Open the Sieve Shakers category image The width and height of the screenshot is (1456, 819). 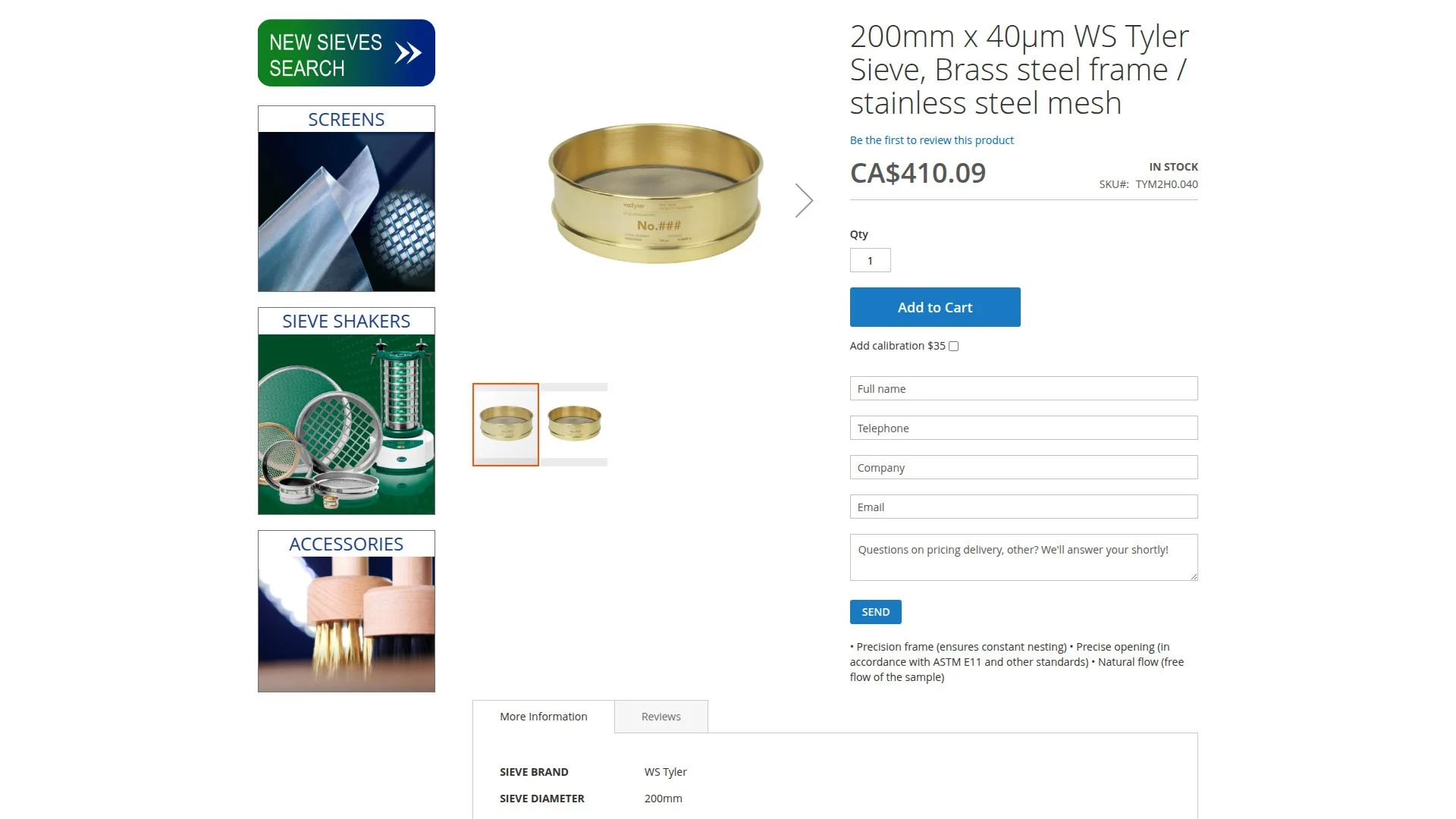pyautogui.click(x=347, y=424)
